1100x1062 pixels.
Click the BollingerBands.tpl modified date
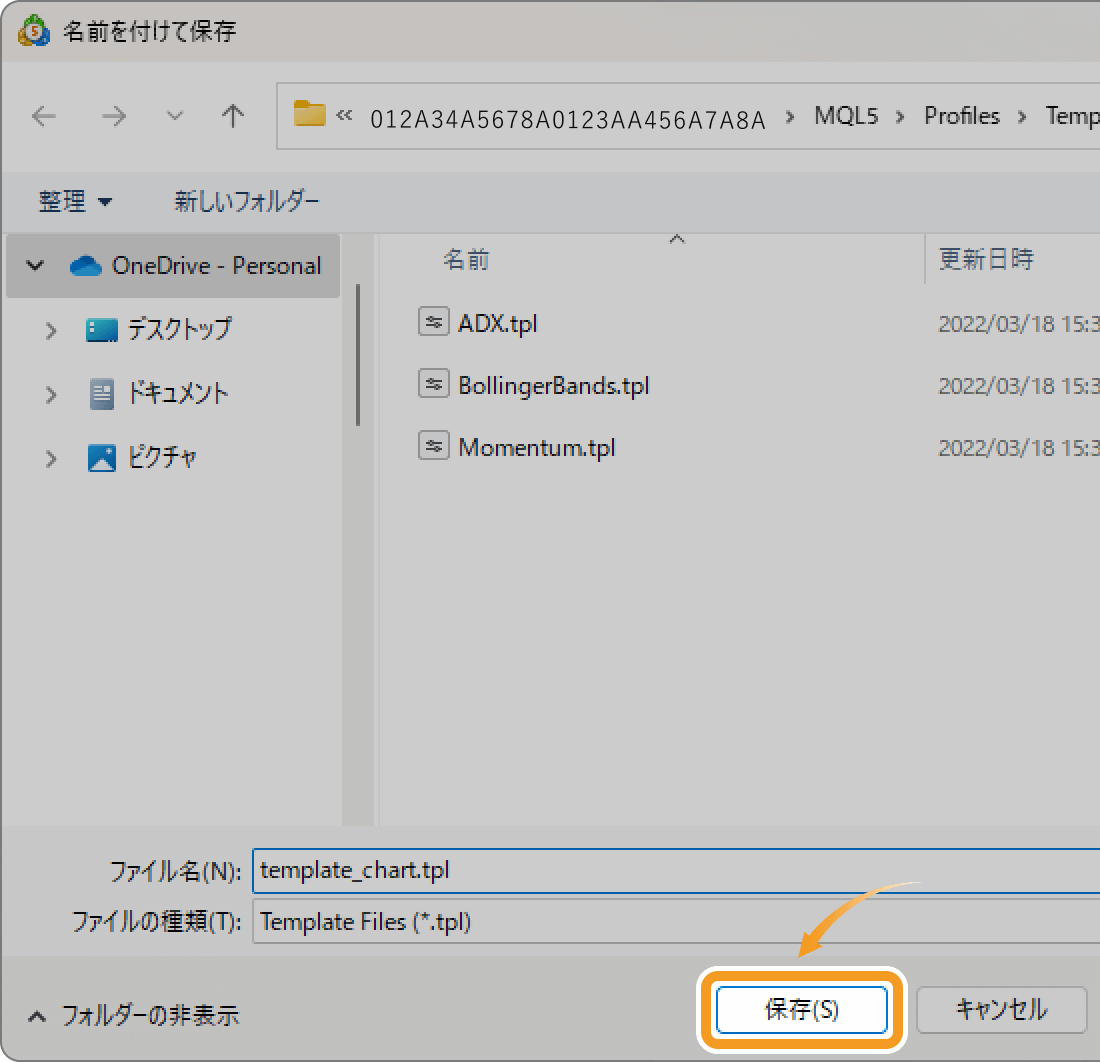tap(1019, 386)
